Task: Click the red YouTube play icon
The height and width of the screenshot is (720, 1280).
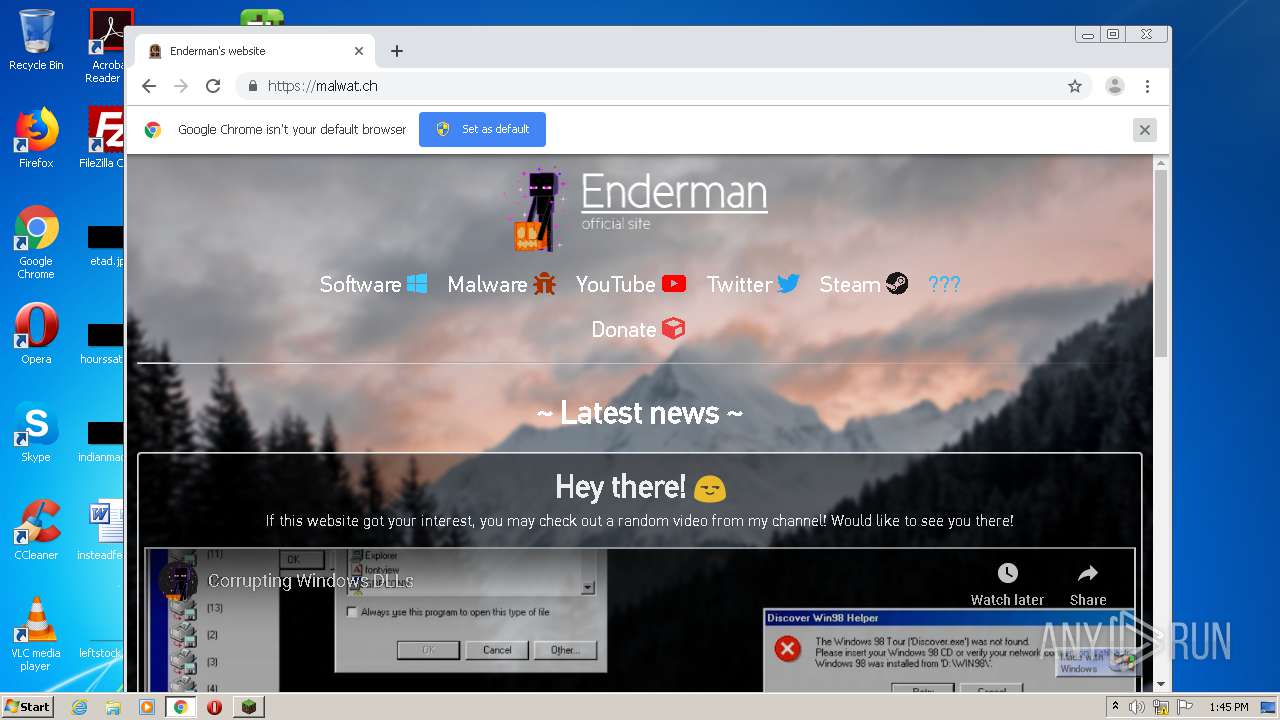Action: 674,284
